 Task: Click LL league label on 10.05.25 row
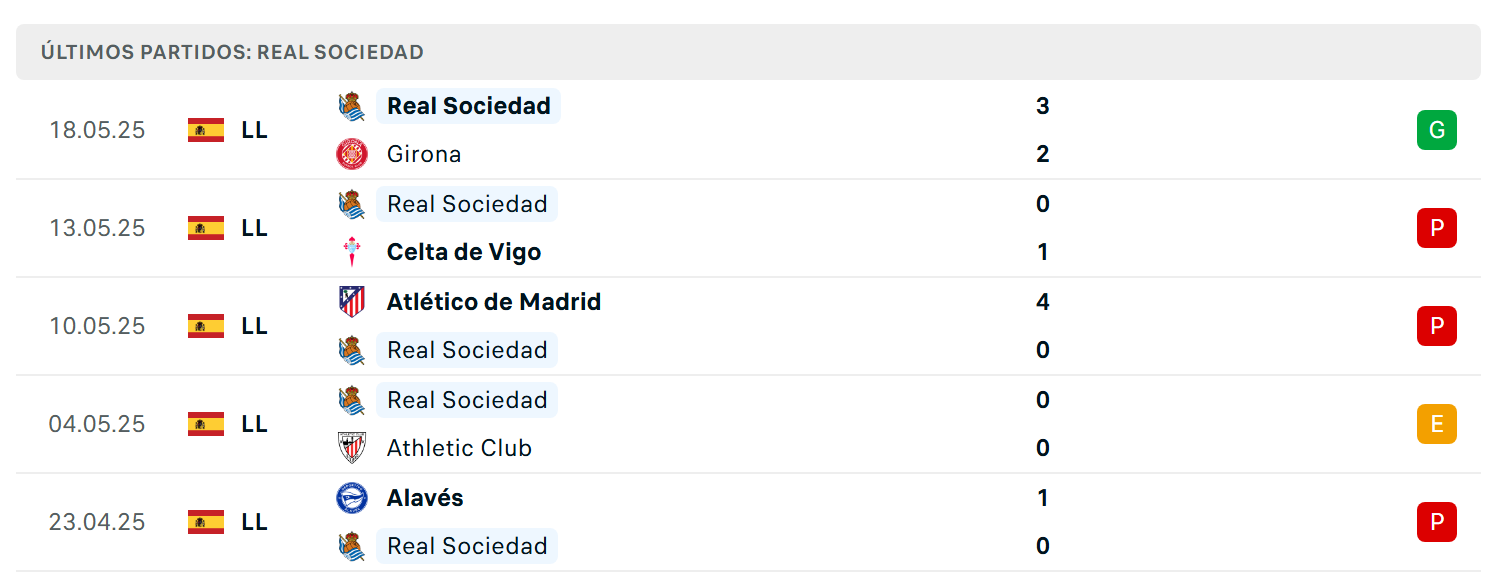coord(254,326)
